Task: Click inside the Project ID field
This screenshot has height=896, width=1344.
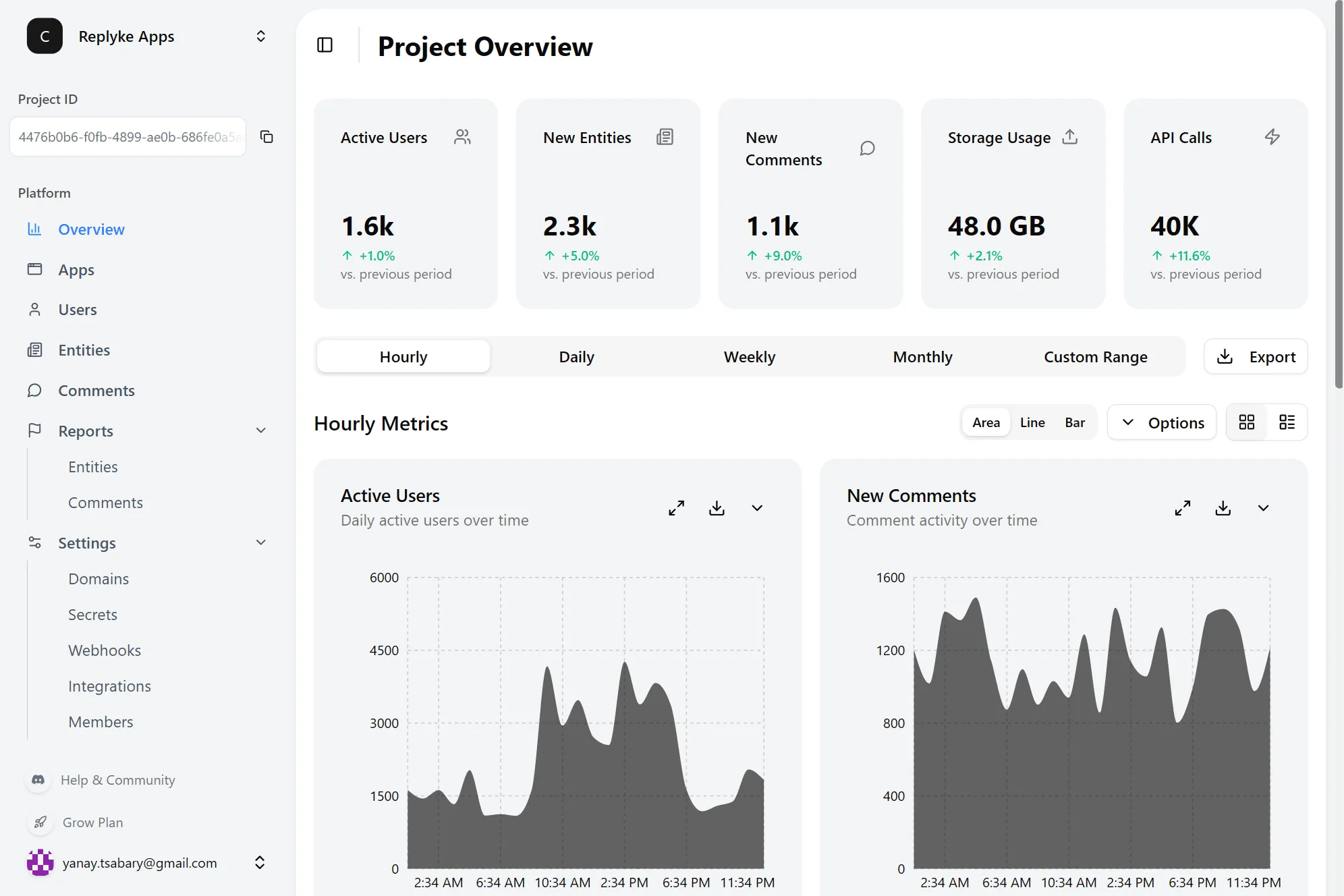Action: [128, 136]
